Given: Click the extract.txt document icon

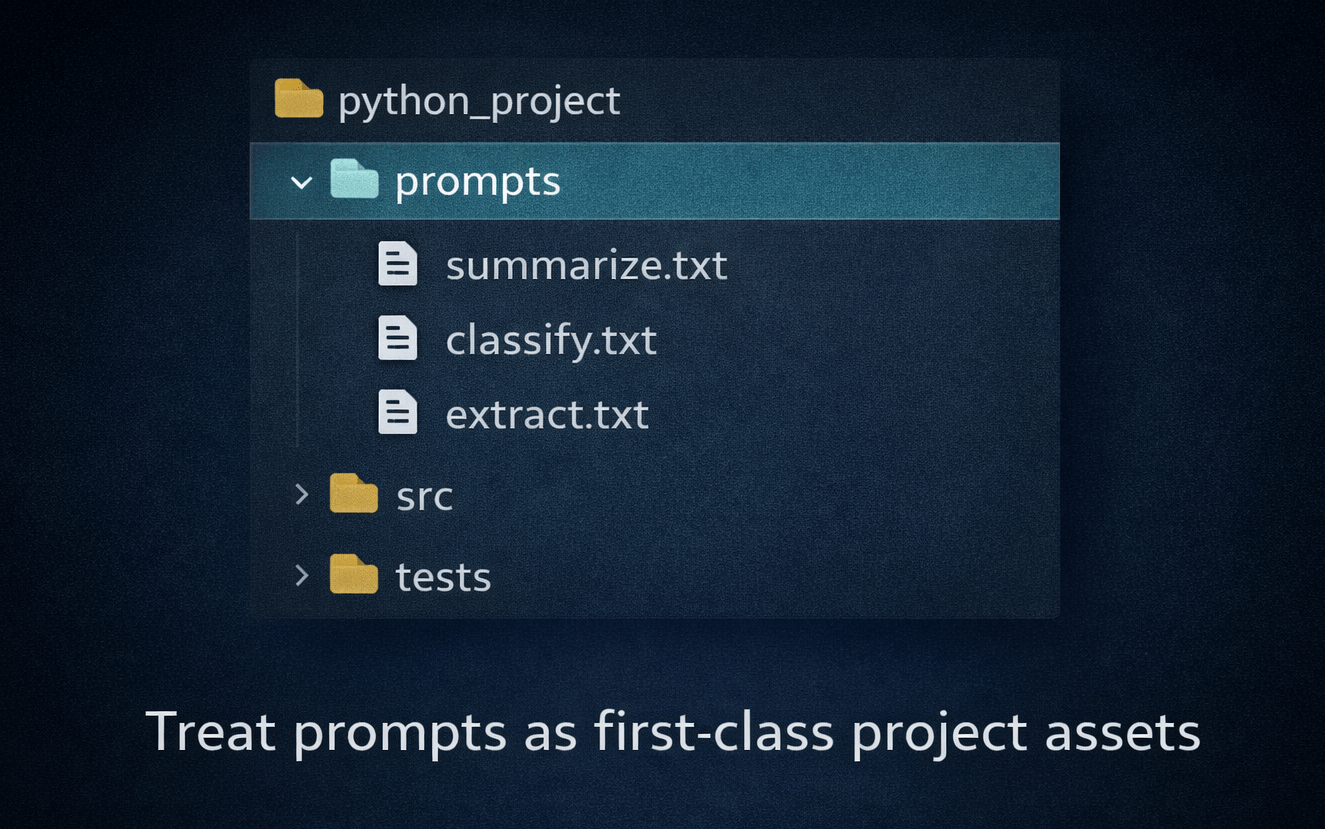Looking at the screenshot, I should 397,412.
